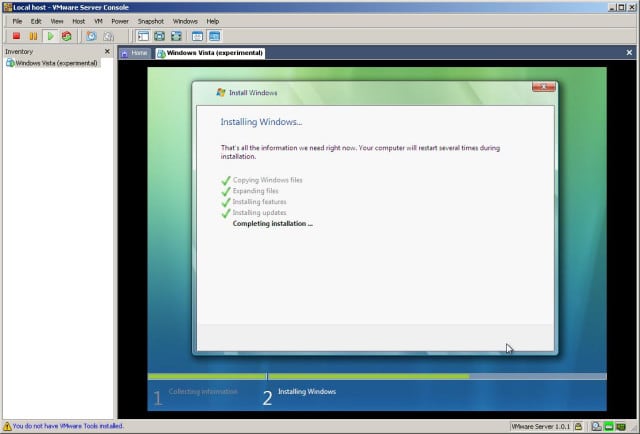Close the current VM tab with the X

pos(629,53)
